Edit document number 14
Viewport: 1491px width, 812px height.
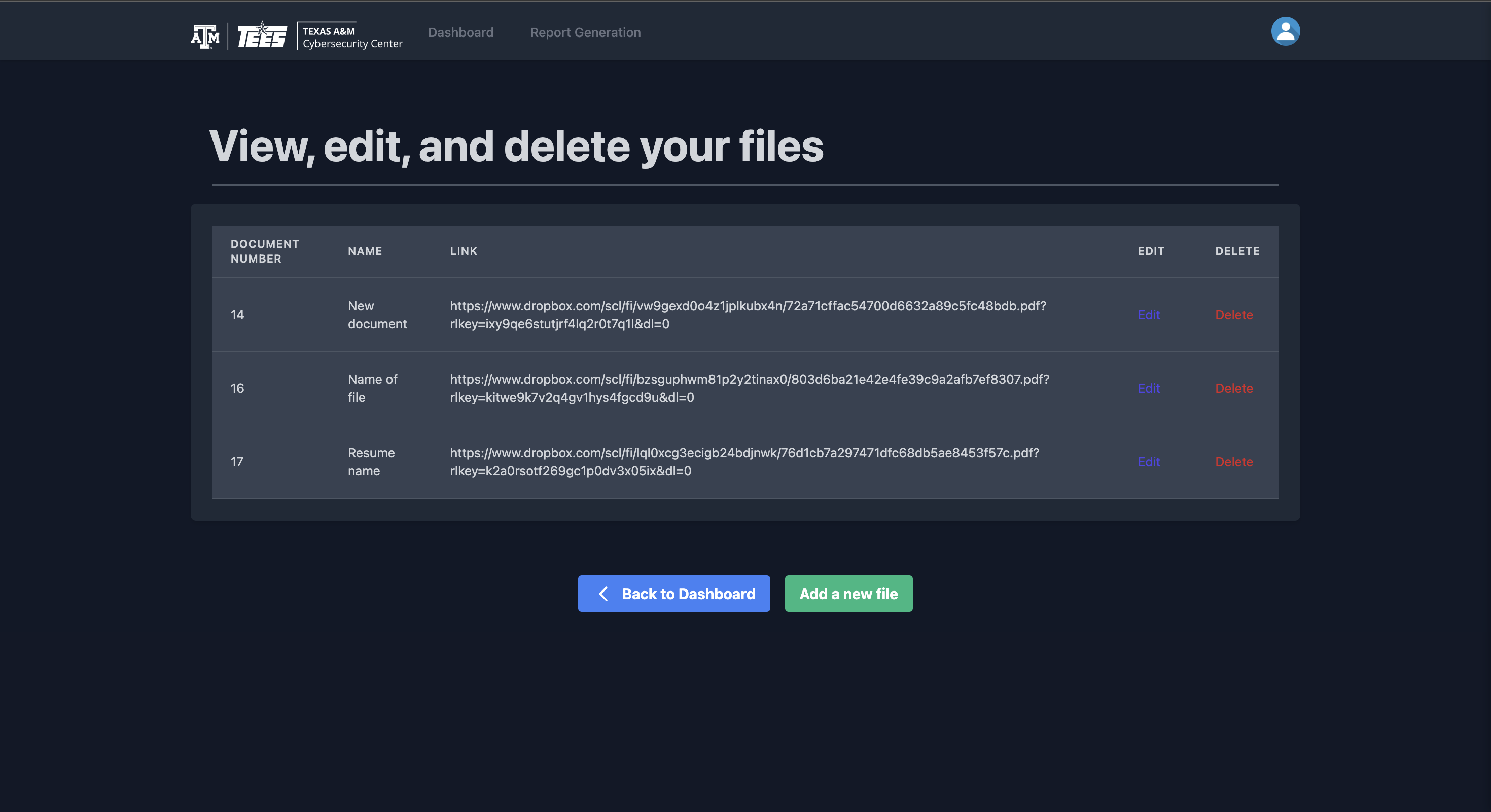tap(1148, 315)
